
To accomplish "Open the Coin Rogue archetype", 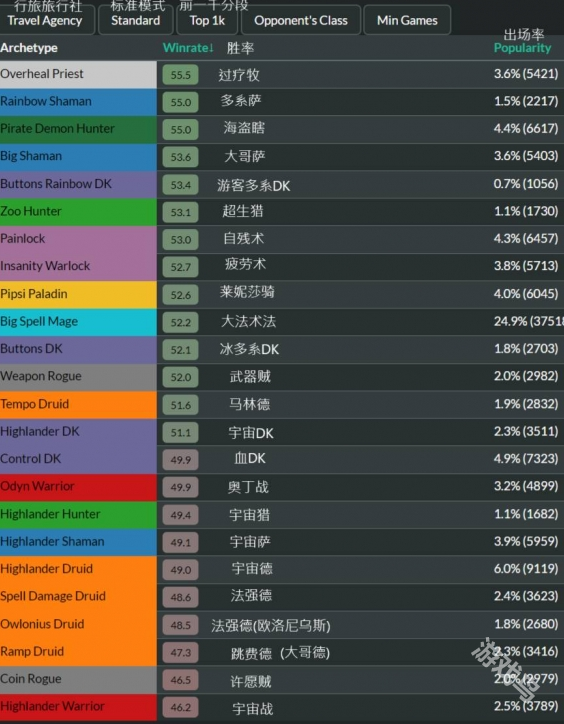I will (78, 679).
